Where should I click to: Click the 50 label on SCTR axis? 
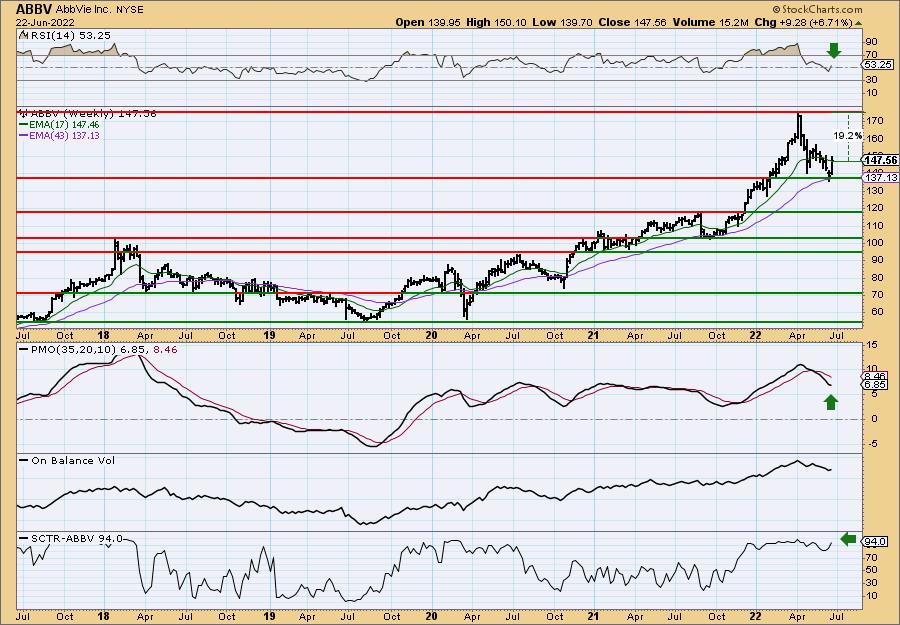tap(871, 570)
